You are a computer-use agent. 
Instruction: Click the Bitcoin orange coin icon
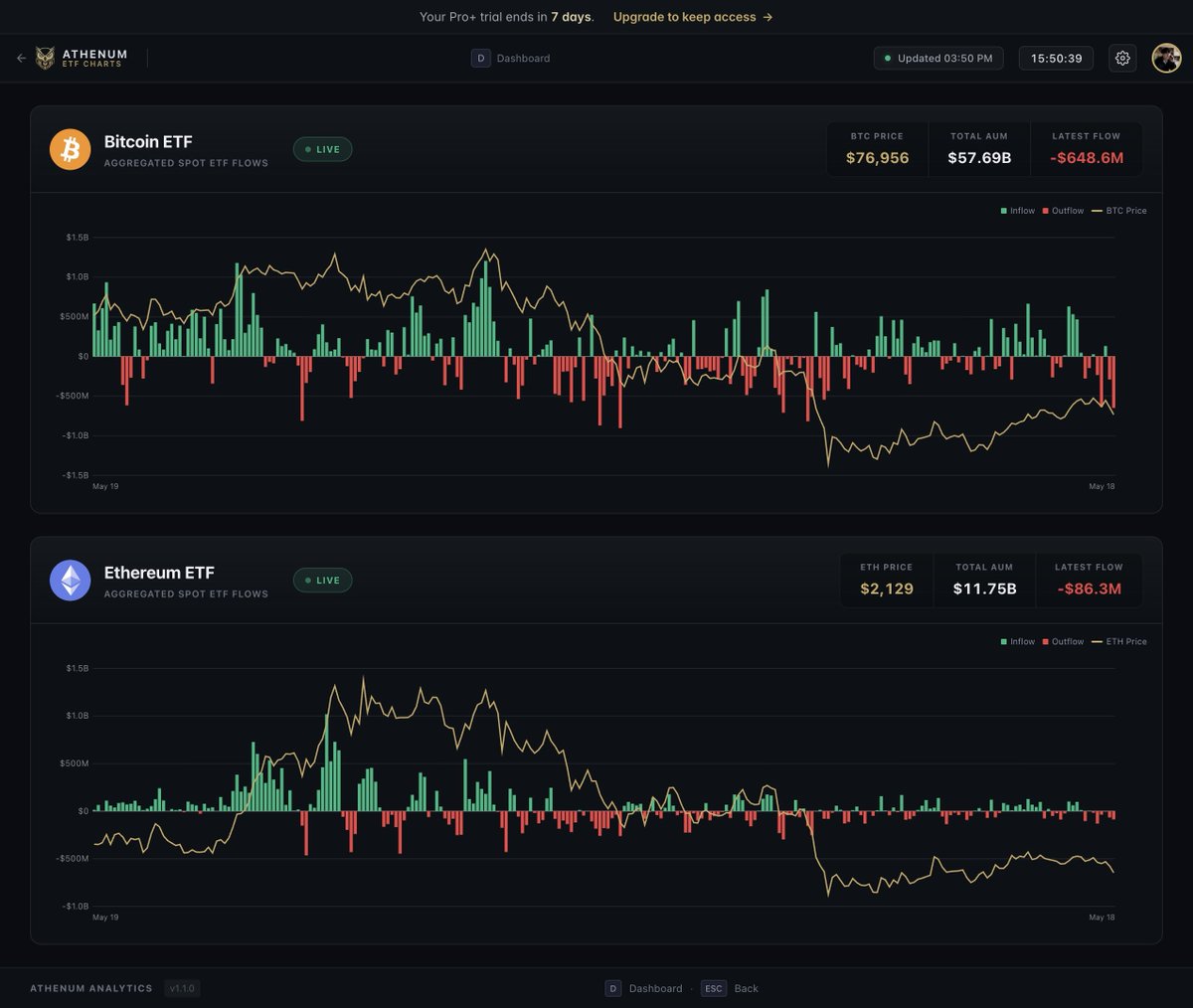[x=71, y=149]
